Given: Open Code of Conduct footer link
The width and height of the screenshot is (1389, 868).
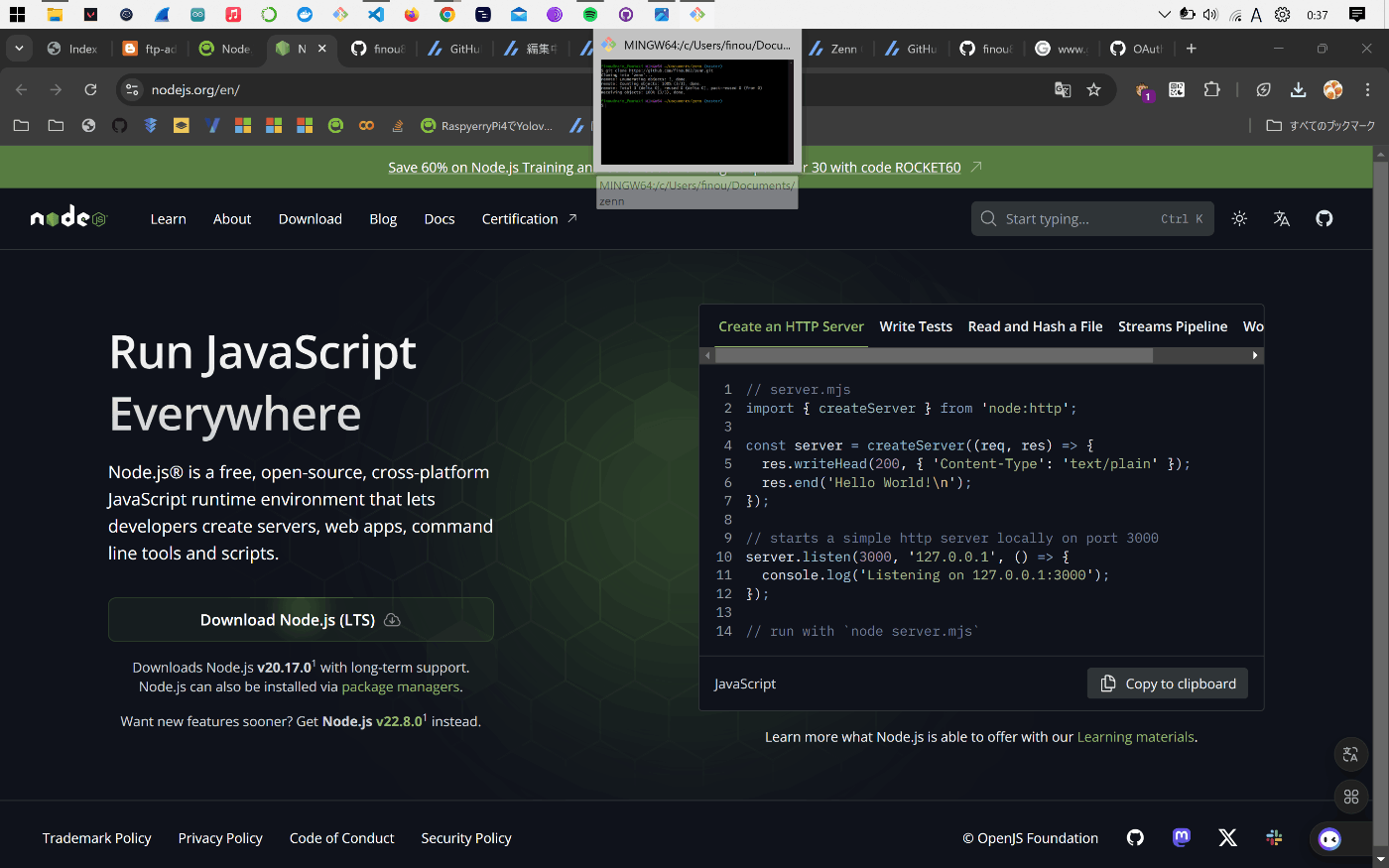Looking at the screenshot, I should [342, 838].
